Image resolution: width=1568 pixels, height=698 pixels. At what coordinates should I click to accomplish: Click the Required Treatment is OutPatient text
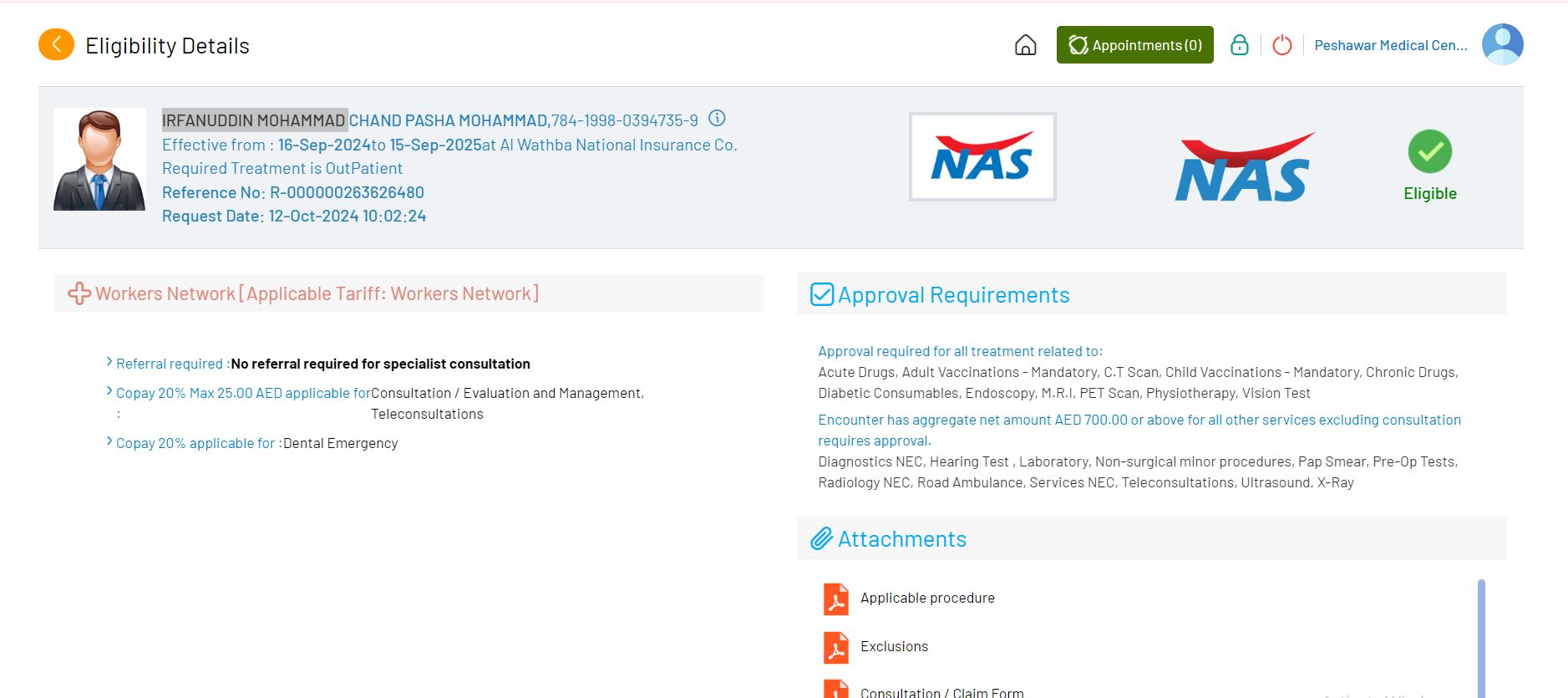(x=282, y=168)
